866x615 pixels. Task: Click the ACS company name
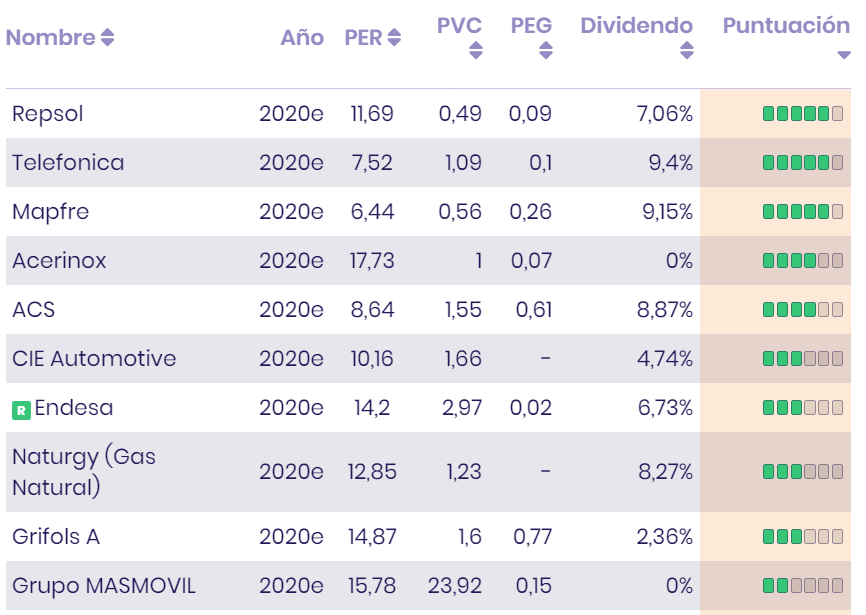click(33, 310)
